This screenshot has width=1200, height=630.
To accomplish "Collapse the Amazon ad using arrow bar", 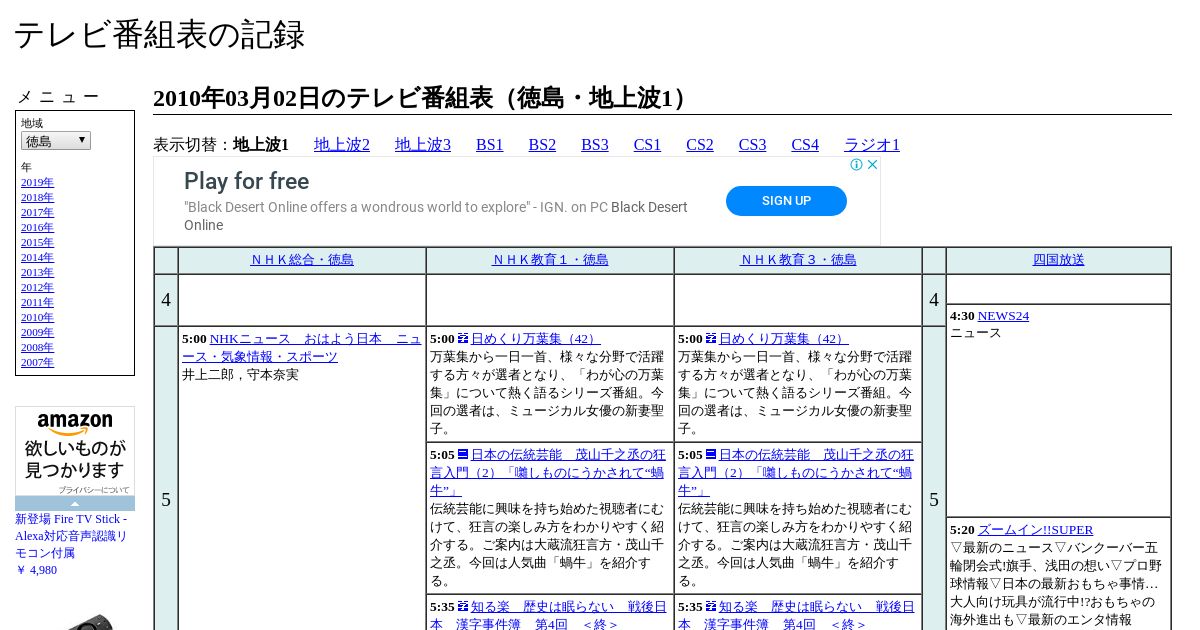I will click(75, 504).
